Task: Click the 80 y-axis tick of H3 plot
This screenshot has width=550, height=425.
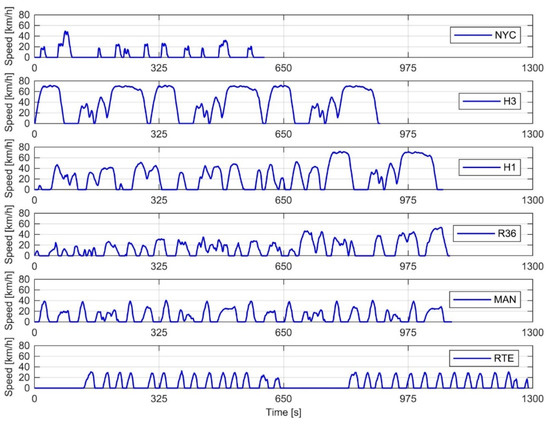Action: [24, 81]
